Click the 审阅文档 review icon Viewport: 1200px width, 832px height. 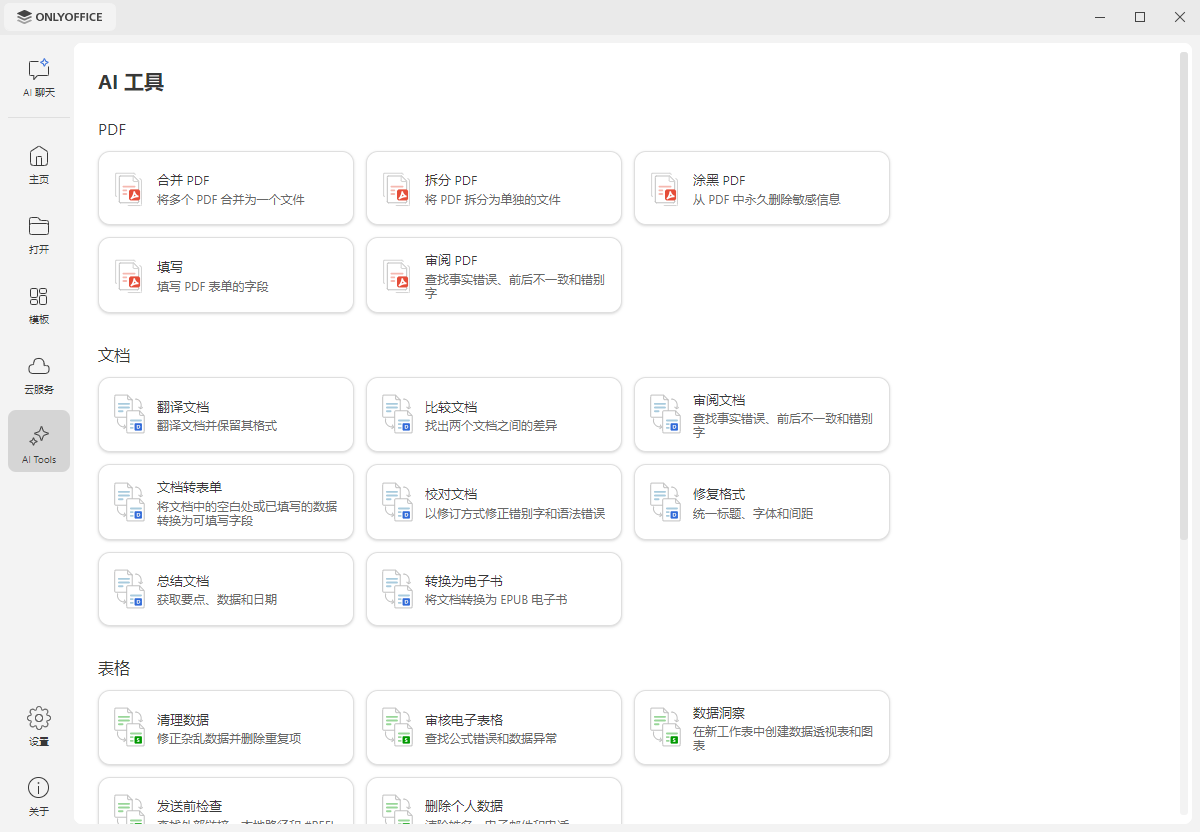point(665,415)
